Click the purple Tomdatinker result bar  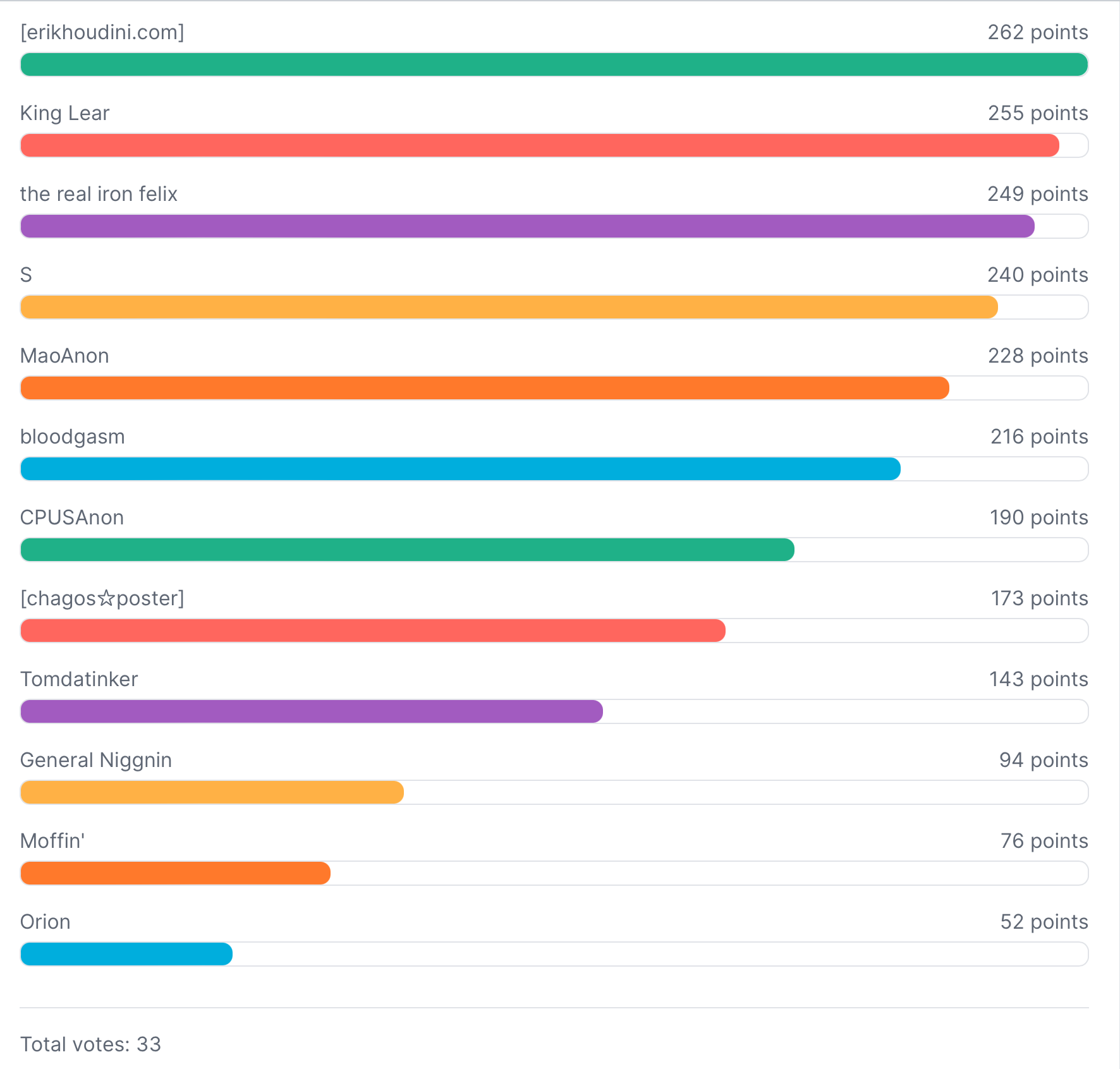312,711
